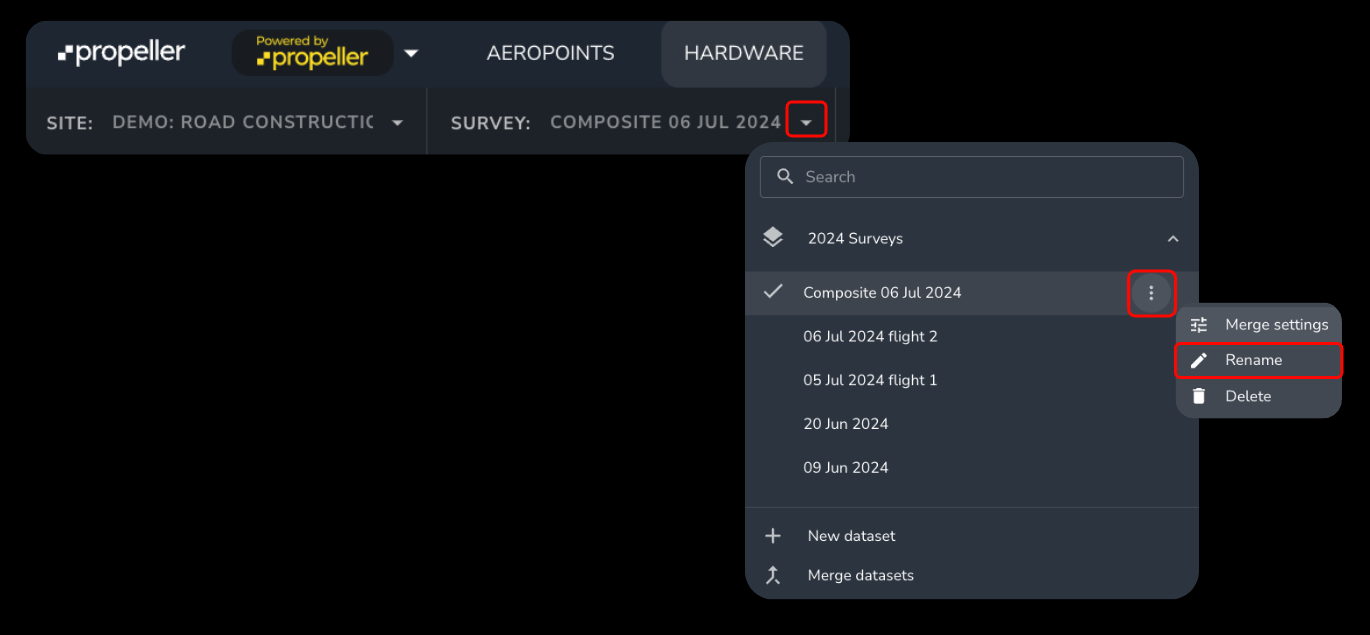This screenshot has height=635, width=1370.
Task: Open the SITE selector dropdown arrow
Action: [397, 121]
